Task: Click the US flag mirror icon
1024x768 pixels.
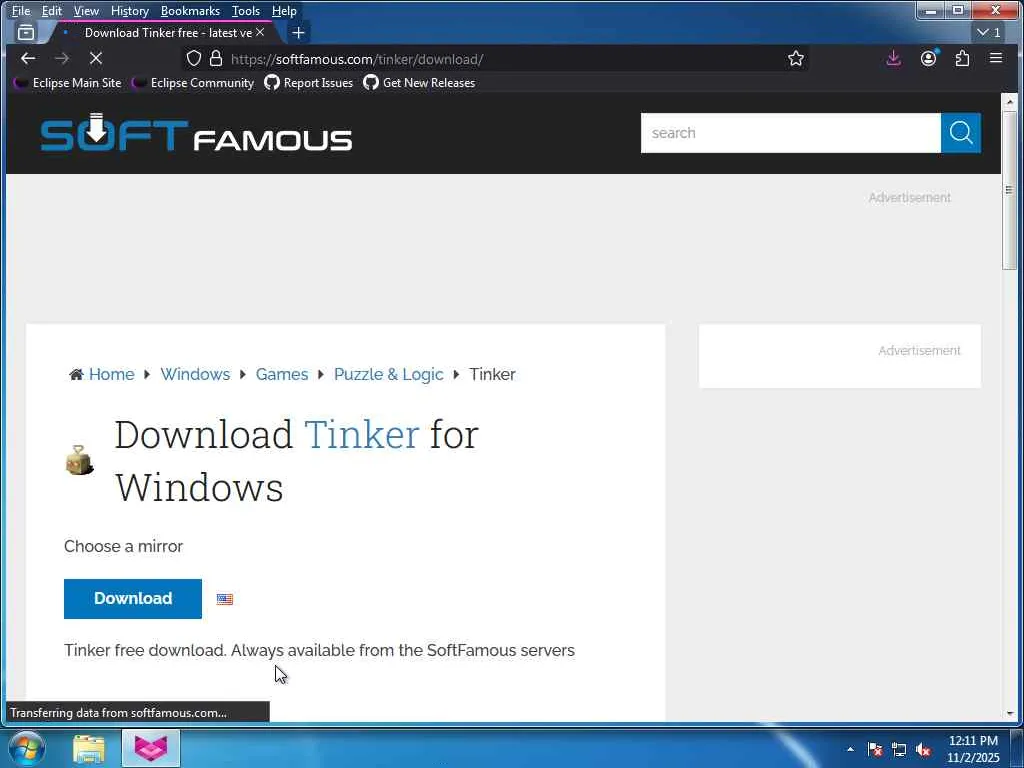Action: coord(225,600)
